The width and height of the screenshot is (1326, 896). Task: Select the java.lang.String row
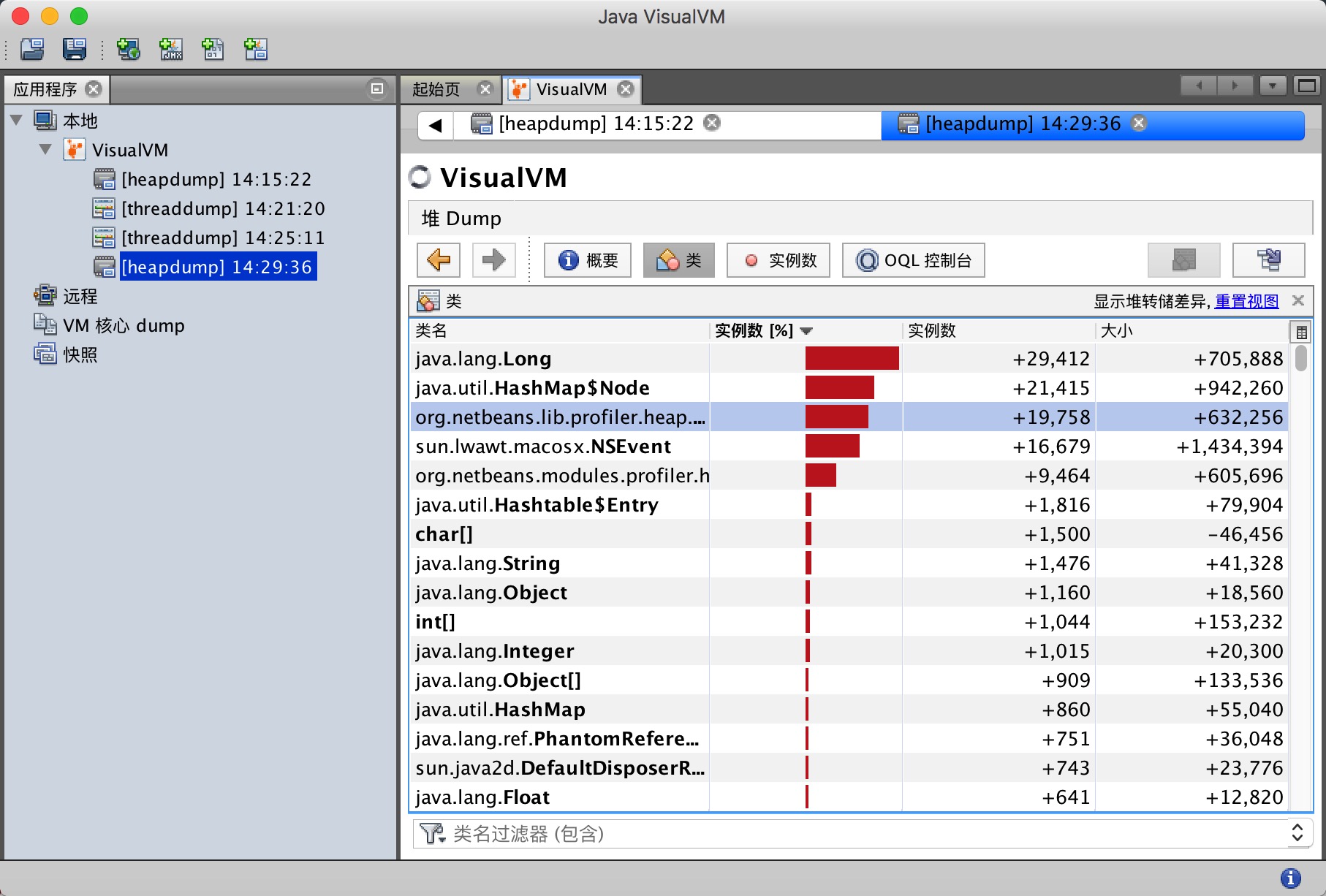(849, 563)
